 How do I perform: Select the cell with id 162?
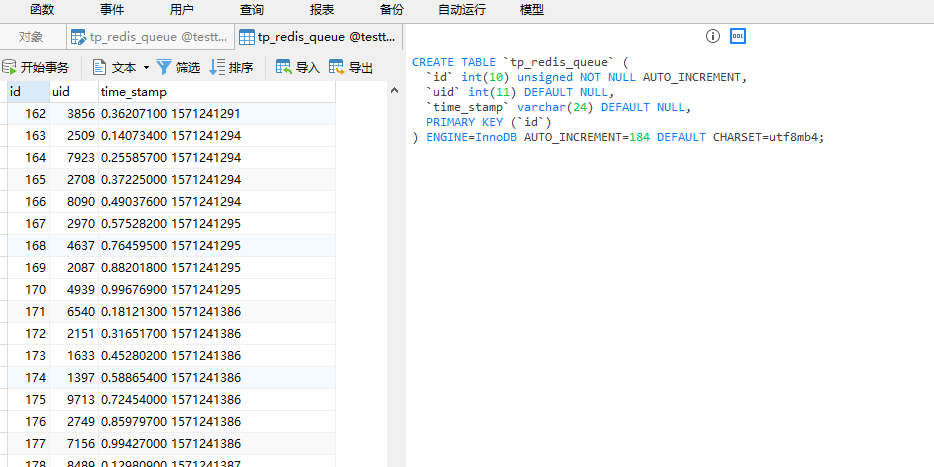pyautogui.click(x=28, y=113)
